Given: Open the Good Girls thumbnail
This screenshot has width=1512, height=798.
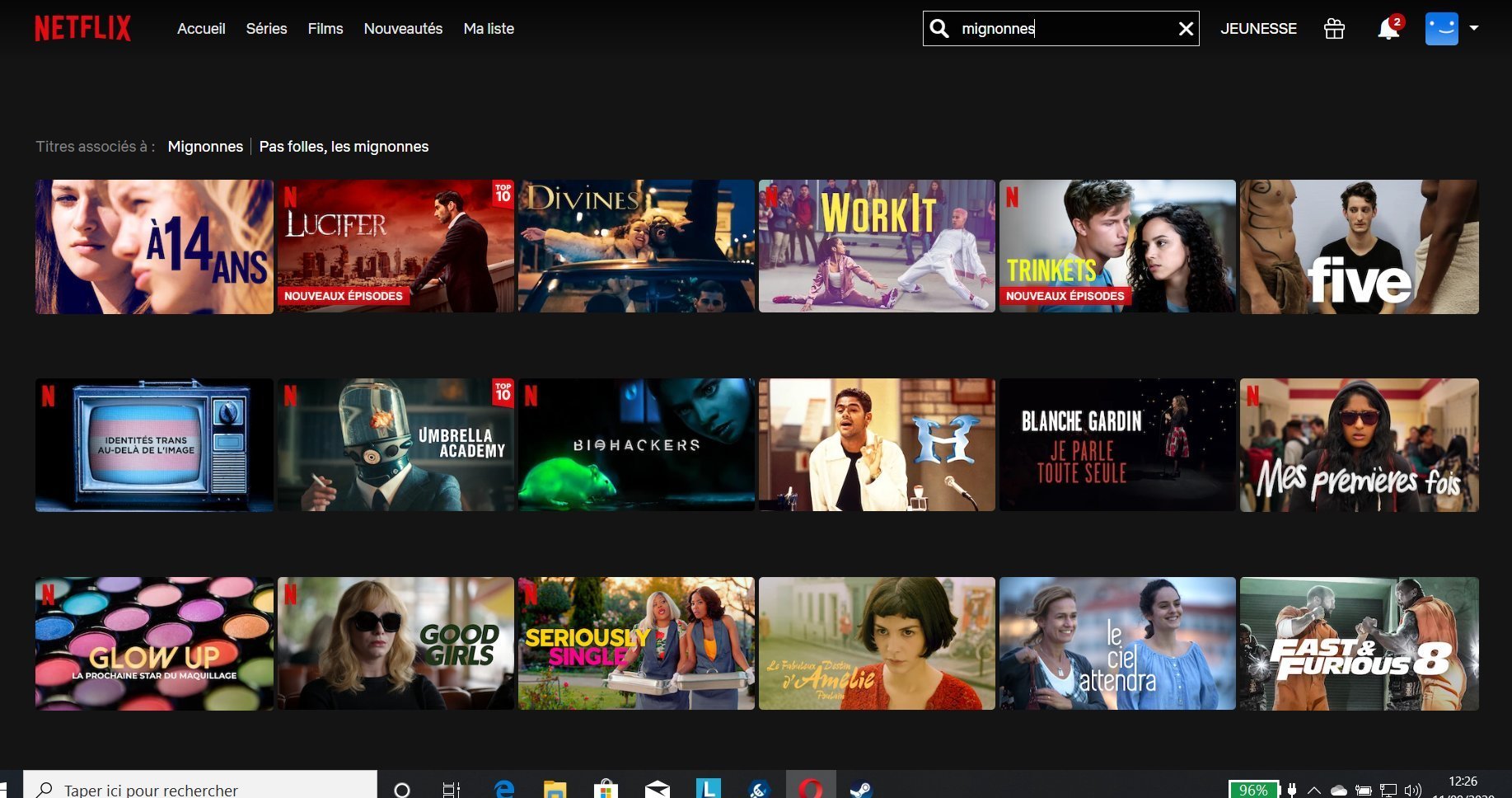Looking at the screenshot, I should point(396,644).
